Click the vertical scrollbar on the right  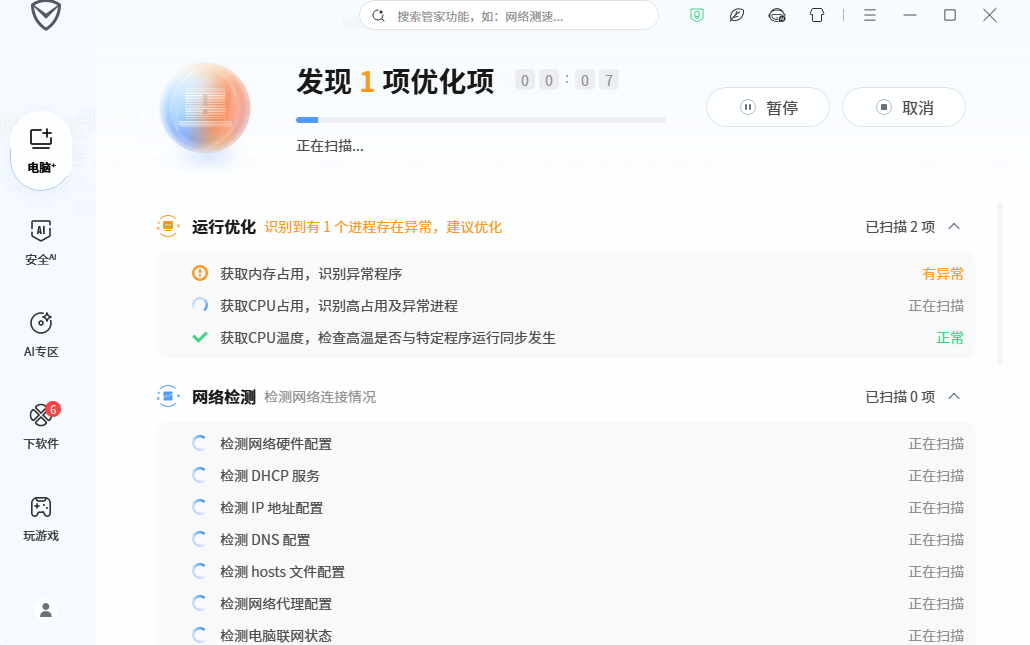[1000, 284]
